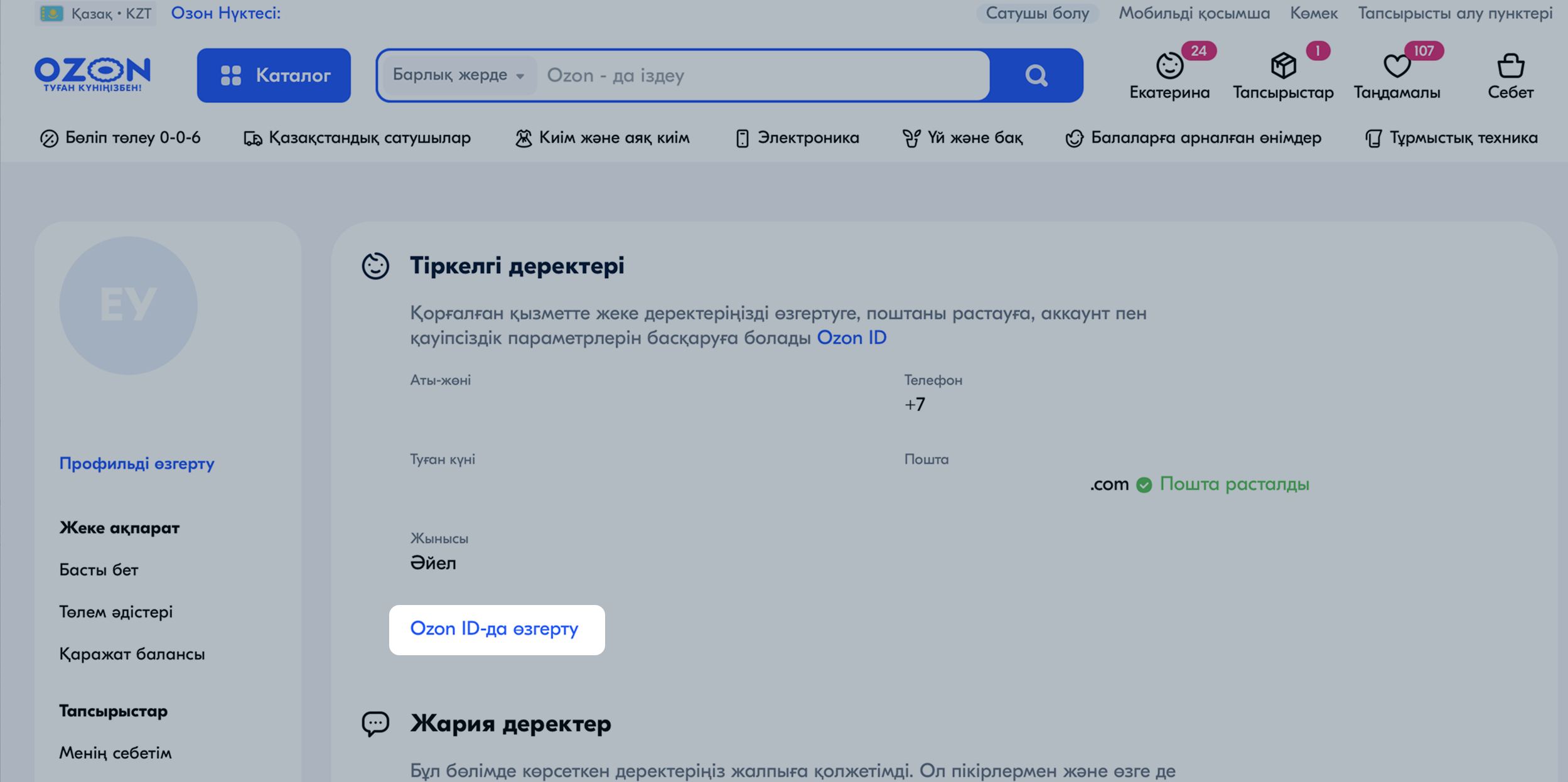Open Басты бет in sidebar
Image resolution: width=1568 pixels, height=782 pixels.
[99, 570]
